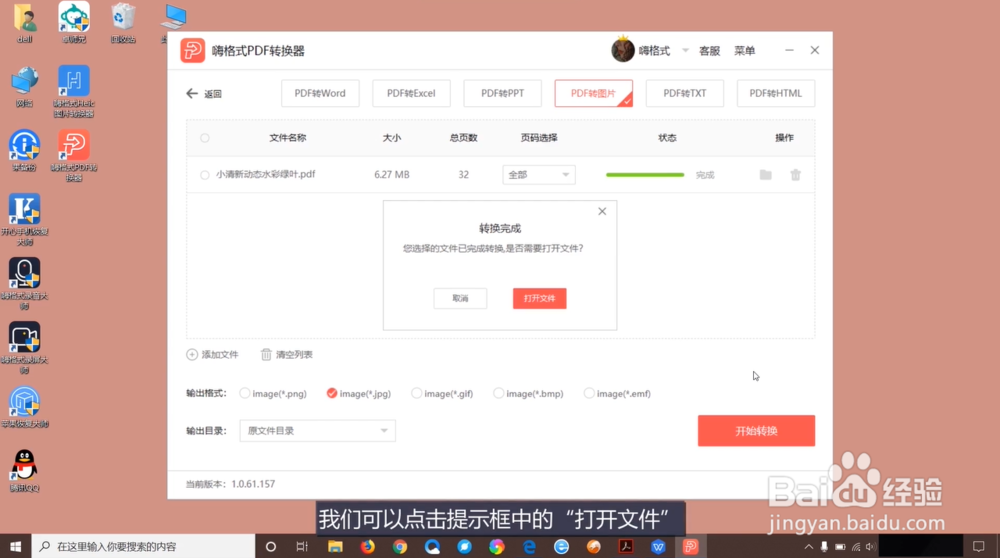Select the checkbox for 小清新动态水彩绿叶.pdf
This screenshot has height=558, width=1000.
205,175
